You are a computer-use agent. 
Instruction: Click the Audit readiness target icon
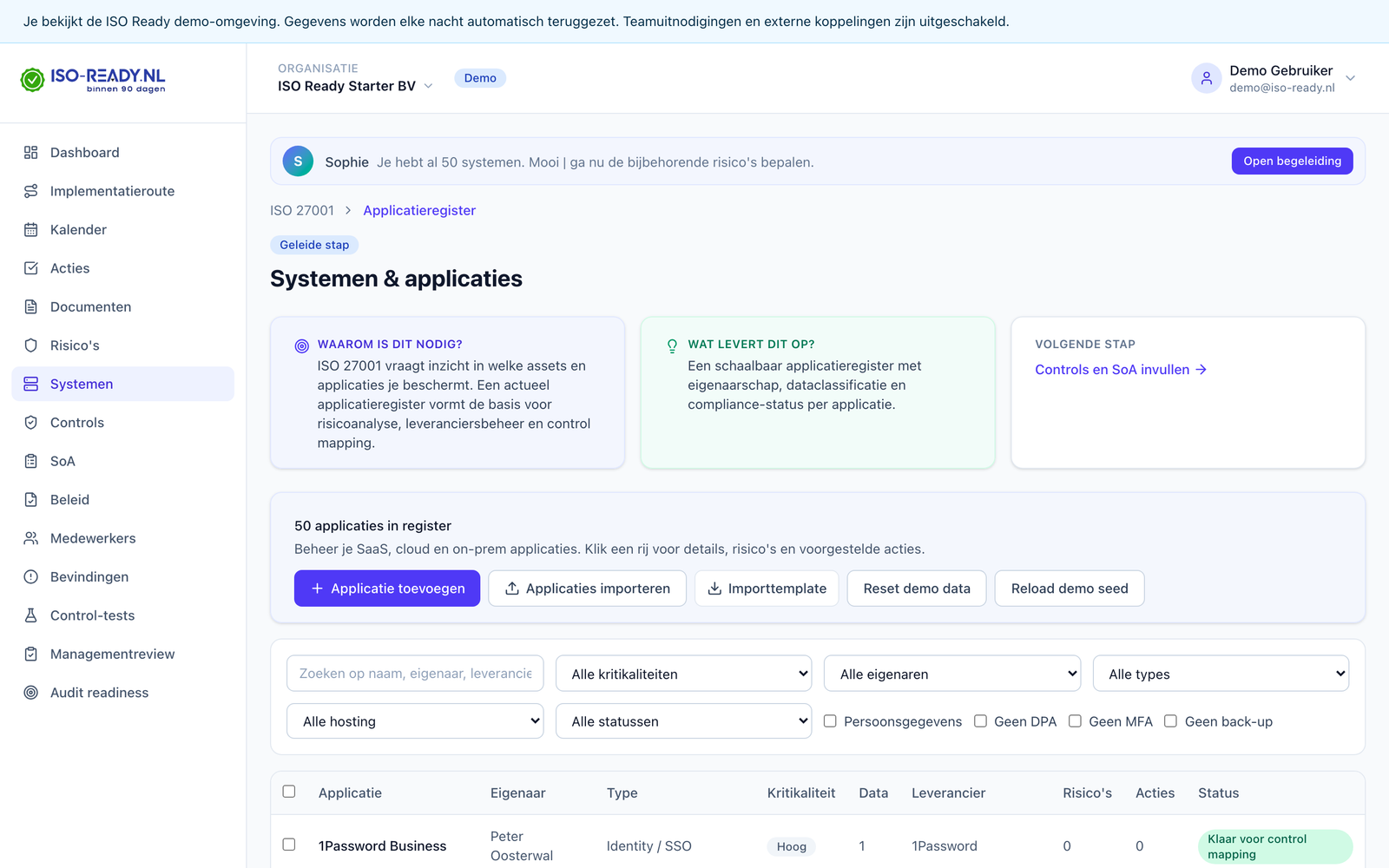click(31, 693)
